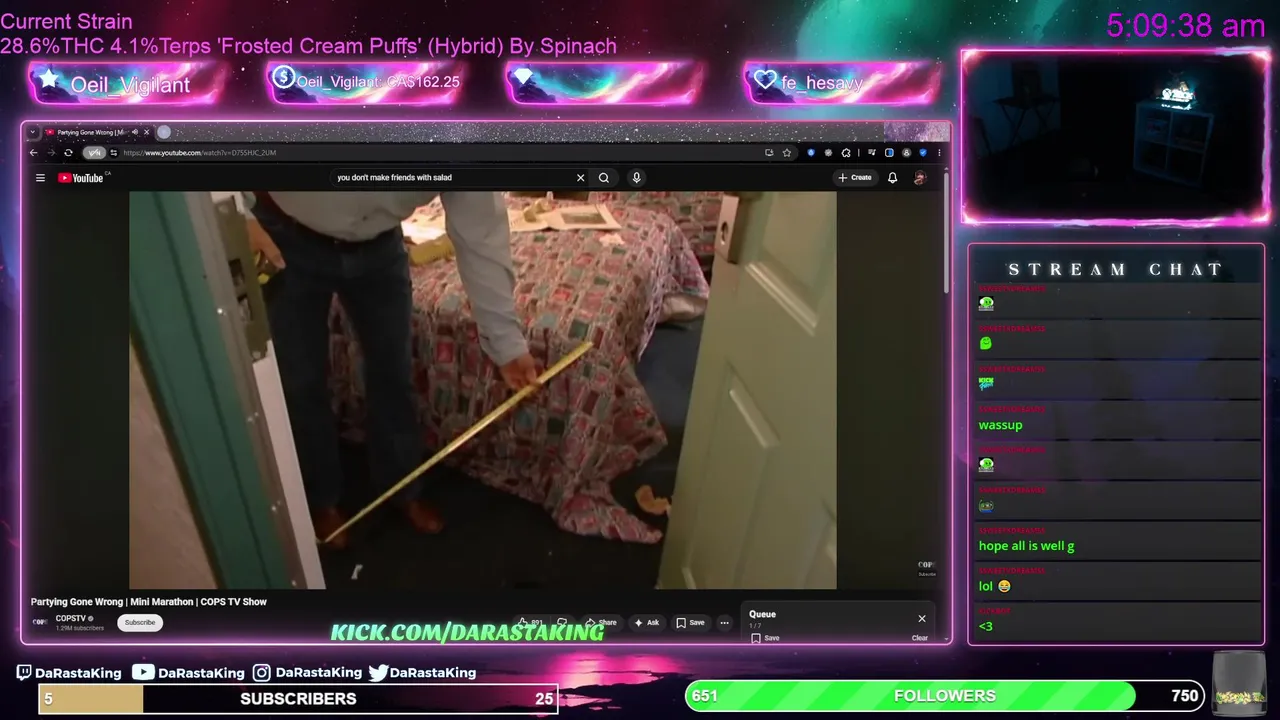Image resolution: width=1280 pixels, height=720 pixels.
Task: Open YouTube notifications bell
Action: (892, 178)
